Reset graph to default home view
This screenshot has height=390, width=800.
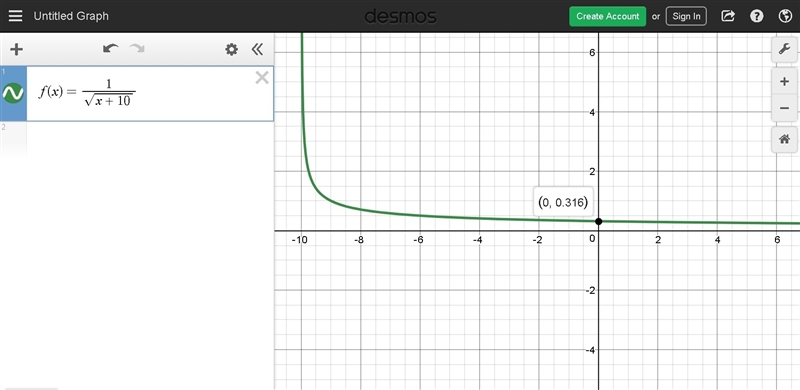(x=784, y=139)
